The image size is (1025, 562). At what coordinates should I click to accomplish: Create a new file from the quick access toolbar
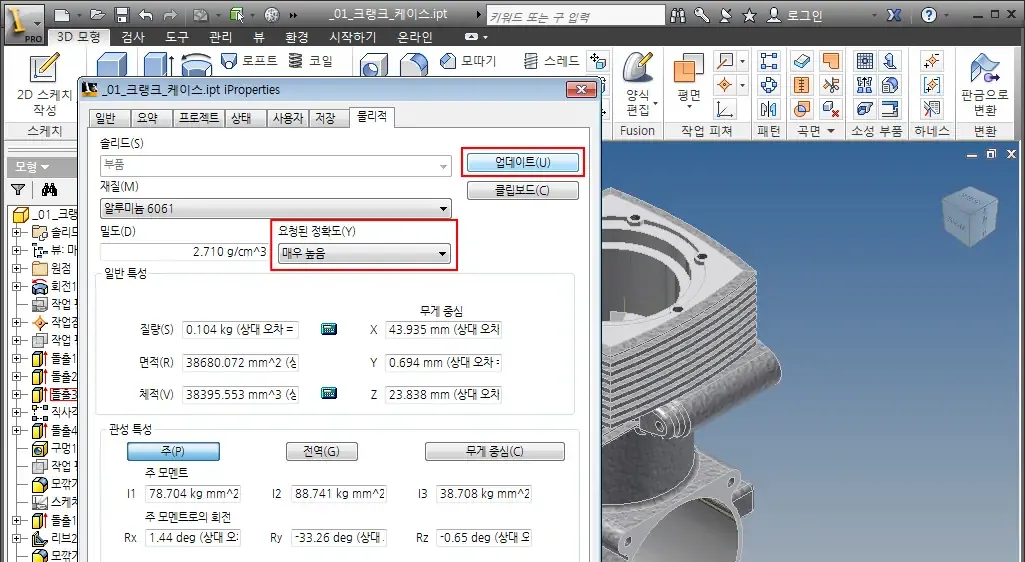[x=61, y=14]
